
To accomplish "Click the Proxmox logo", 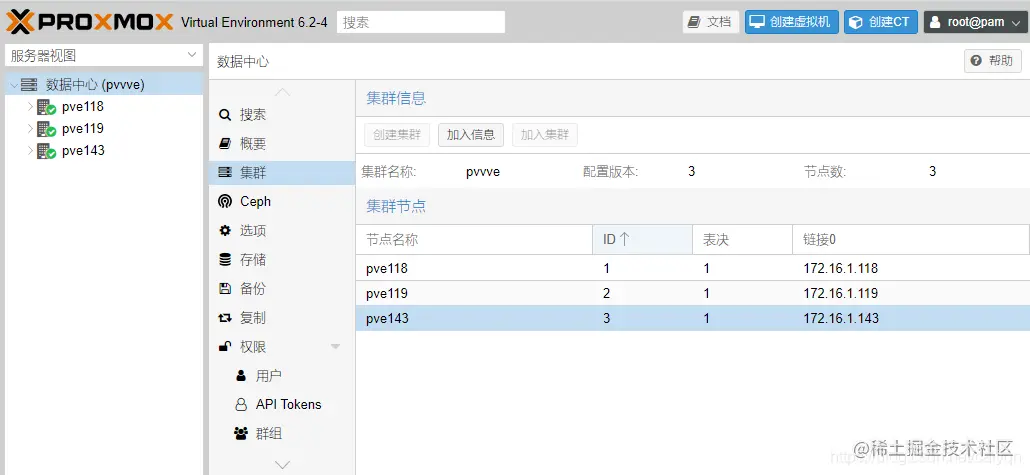I will pyautogui.click(x=90, y=22).
